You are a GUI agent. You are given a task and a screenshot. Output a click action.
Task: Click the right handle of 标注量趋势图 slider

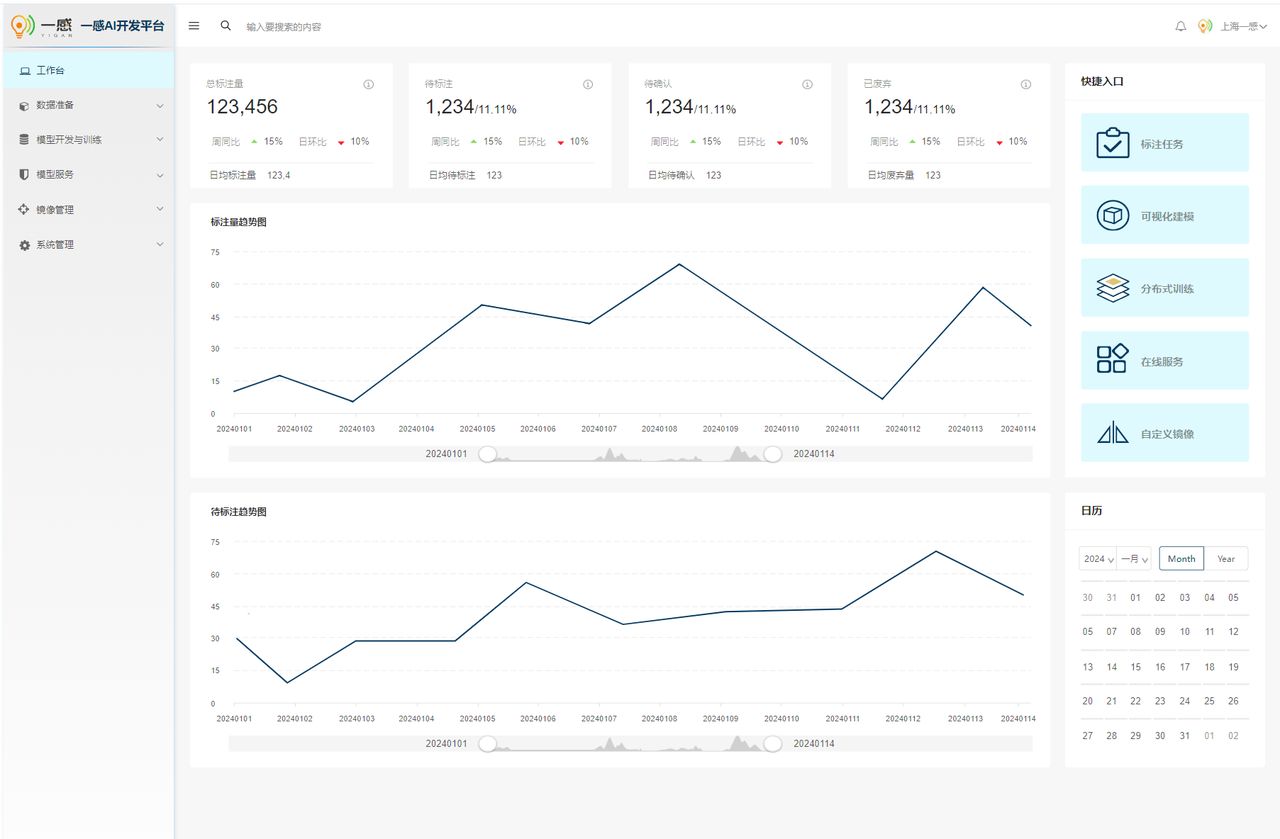(x=773, y=454)
